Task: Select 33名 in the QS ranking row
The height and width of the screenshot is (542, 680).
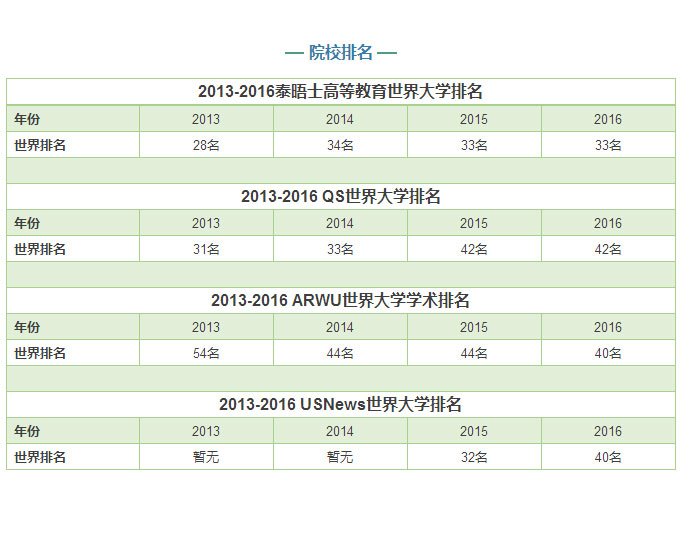Action: coord(340,249)
